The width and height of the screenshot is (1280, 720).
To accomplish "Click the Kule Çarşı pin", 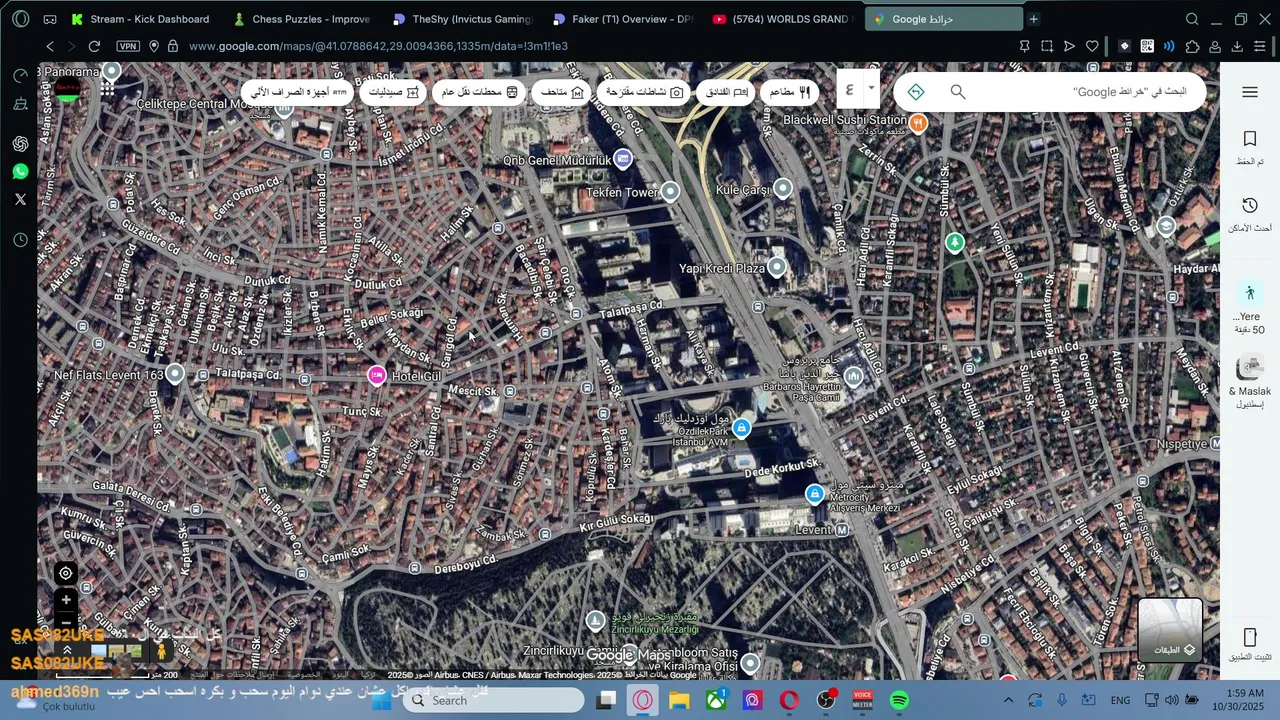I will tap(783, 188).
